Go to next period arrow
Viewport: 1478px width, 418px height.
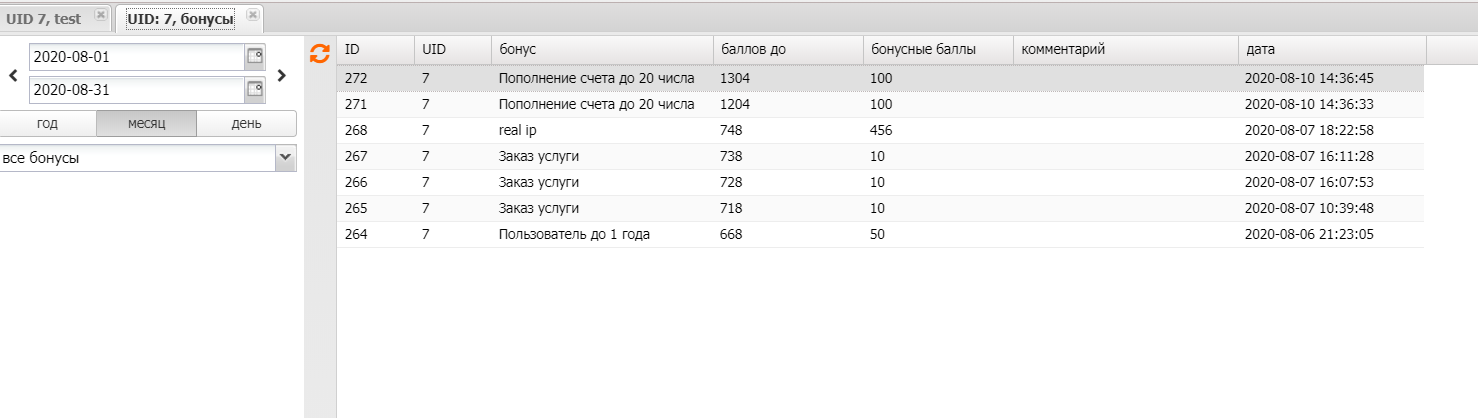[282, 74]
